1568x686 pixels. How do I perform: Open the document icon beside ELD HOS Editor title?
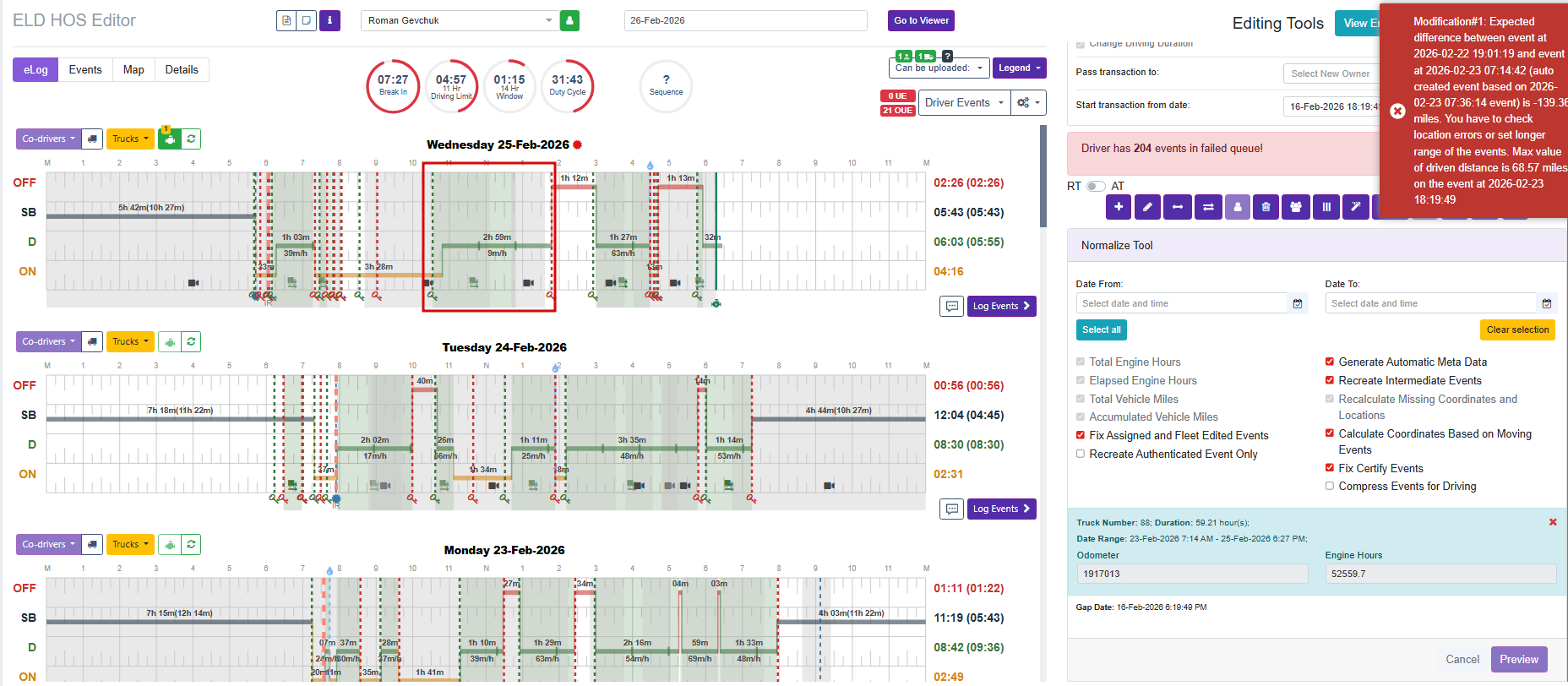coord(286,20)
